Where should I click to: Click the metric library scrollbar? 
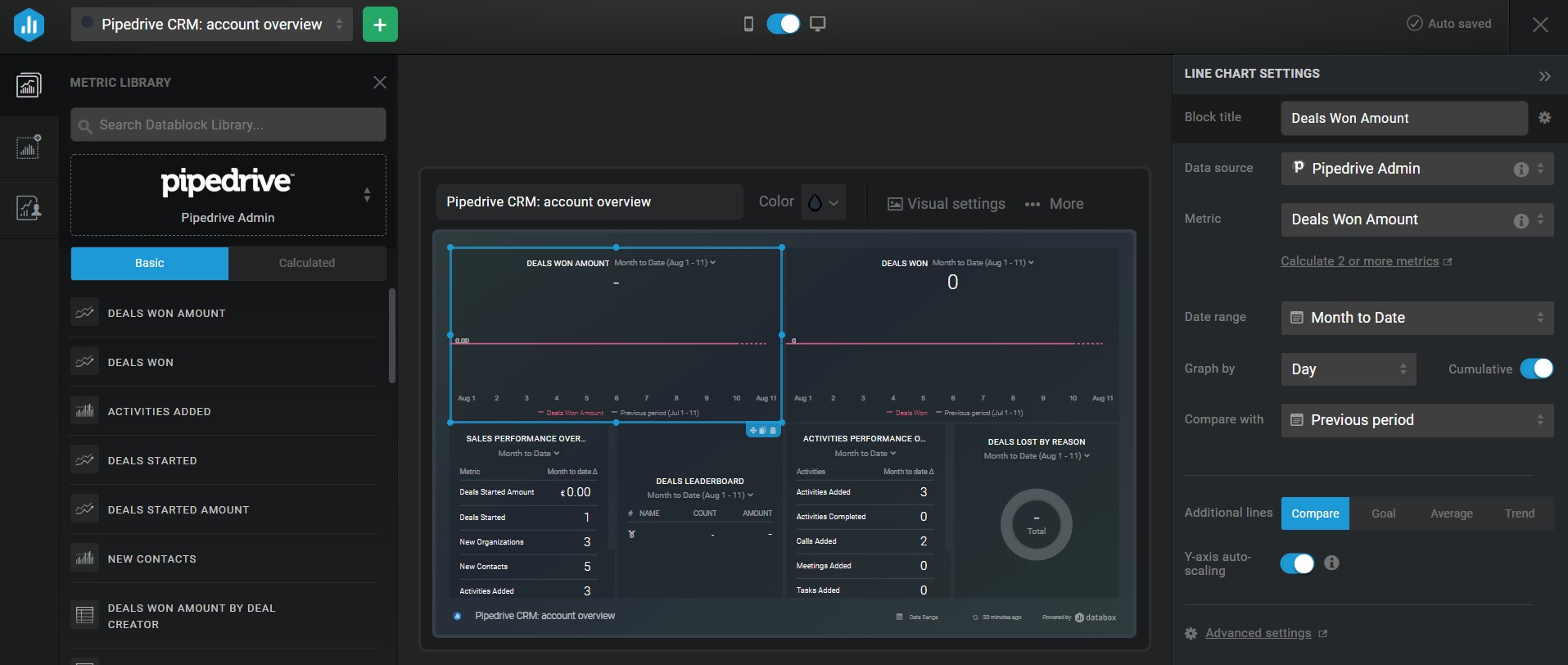392,336
